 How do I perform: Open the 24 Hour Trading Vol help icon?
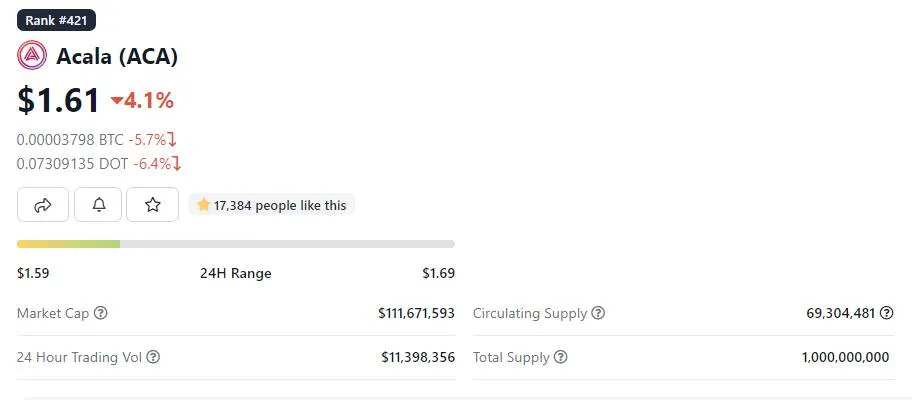pos(153,357)
